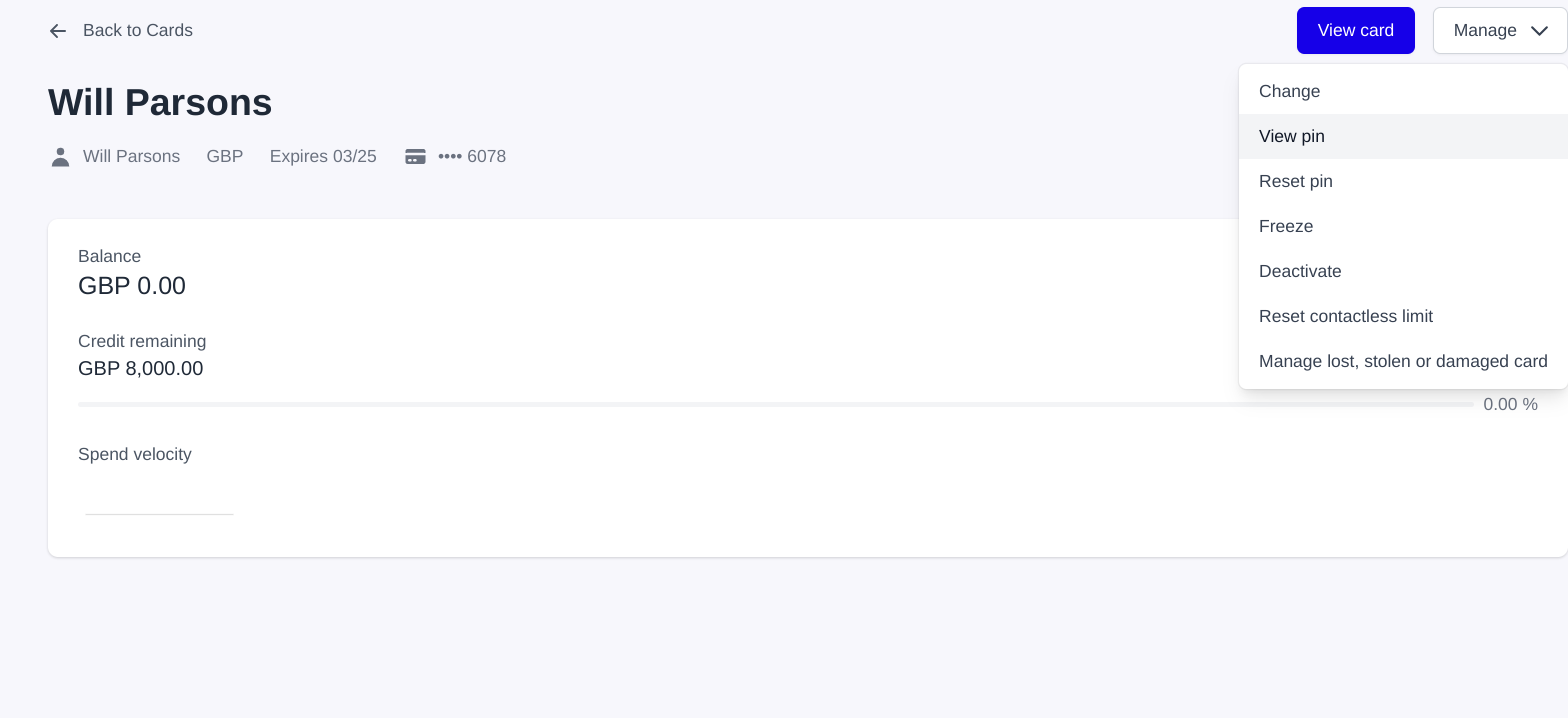Select Reset pin menu entry
Viewport: 1568px width, 718px height.
coord(1295,181)
